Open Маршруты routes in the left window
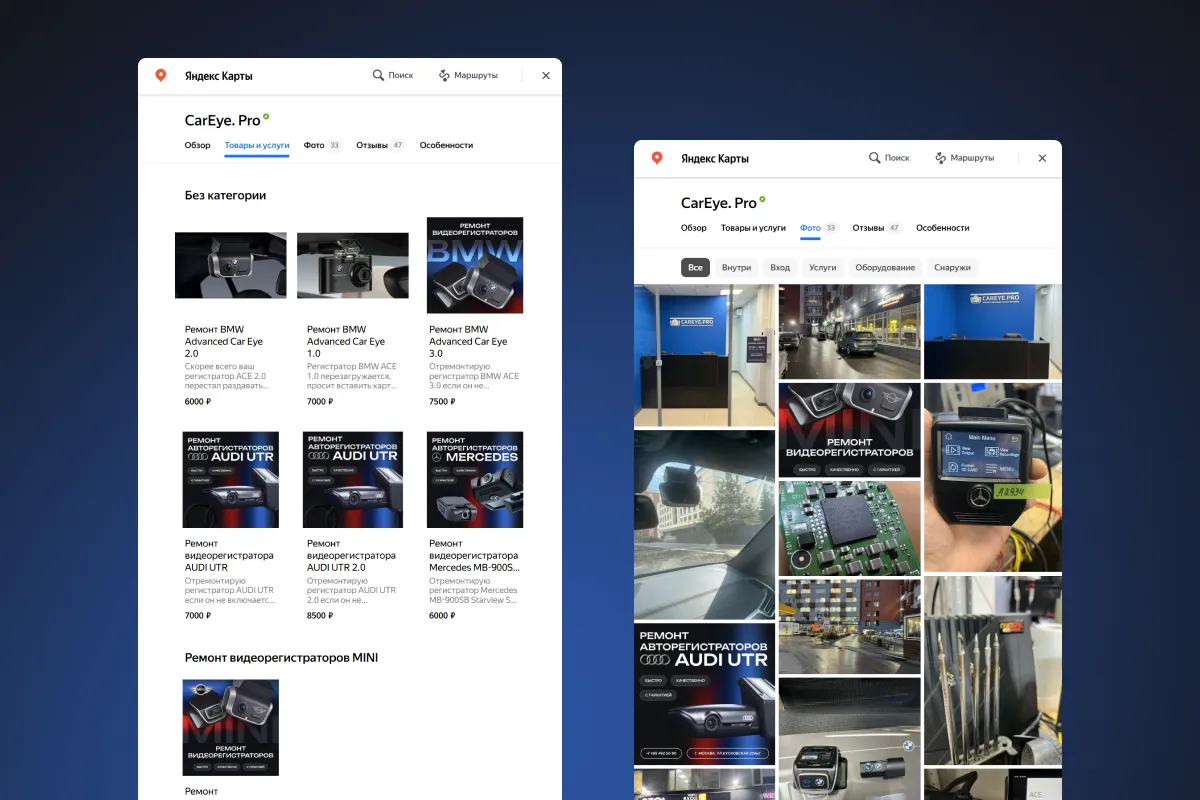The height and width of the screenshot is (800, 1200). (467, 75)
